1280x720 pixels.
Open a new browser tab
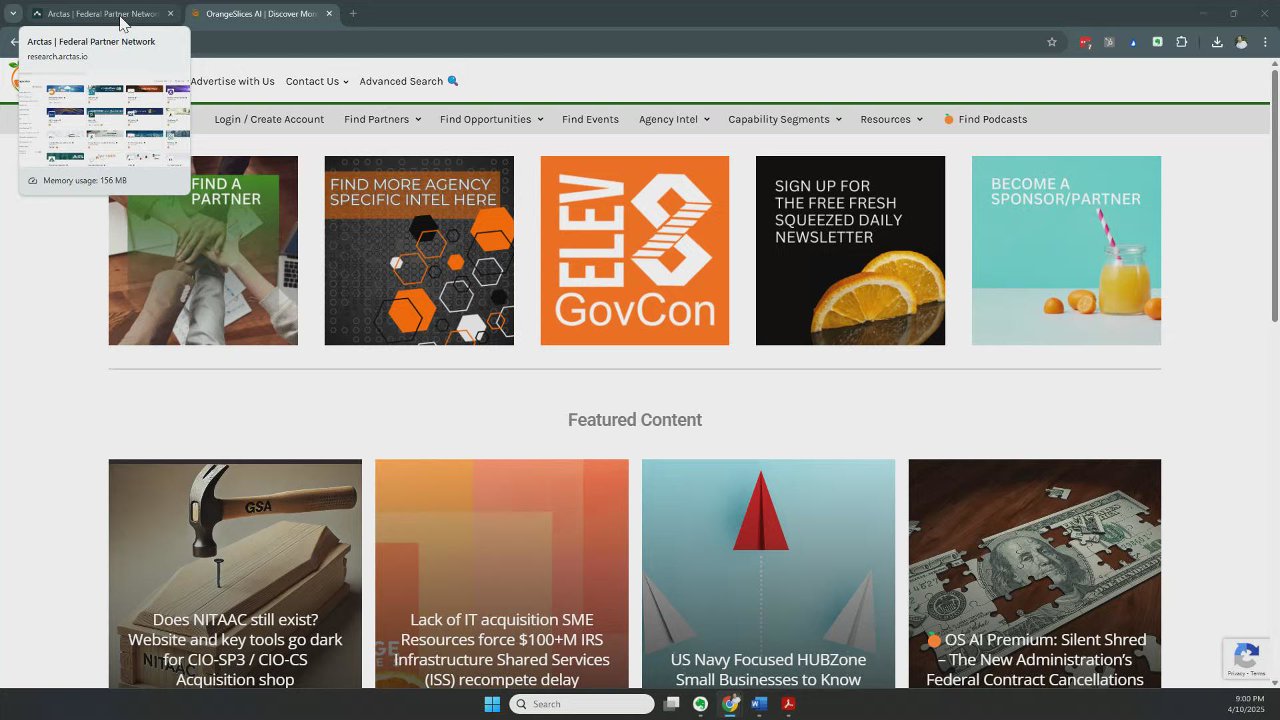tap(353, 14)
